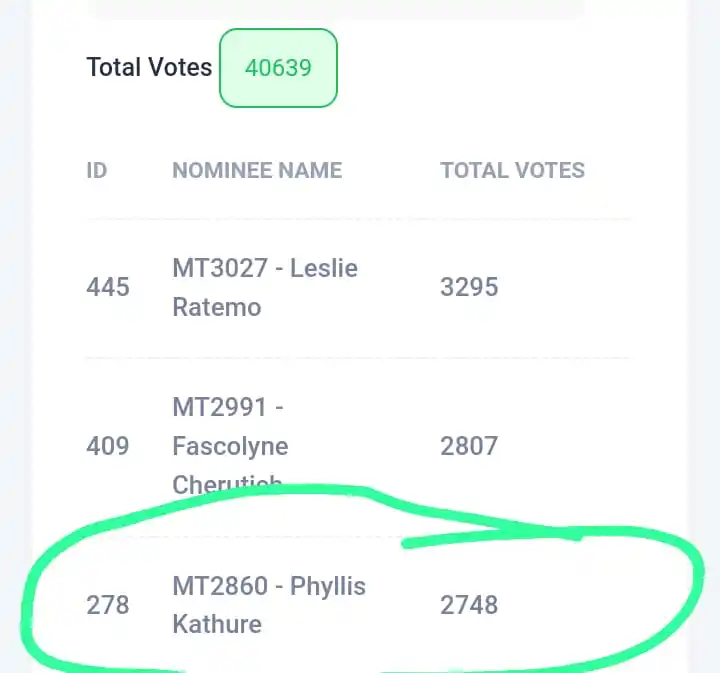This screenshot has height=673, width=720.
Task: Click the surname Kathure
Action: click(217, 624)
